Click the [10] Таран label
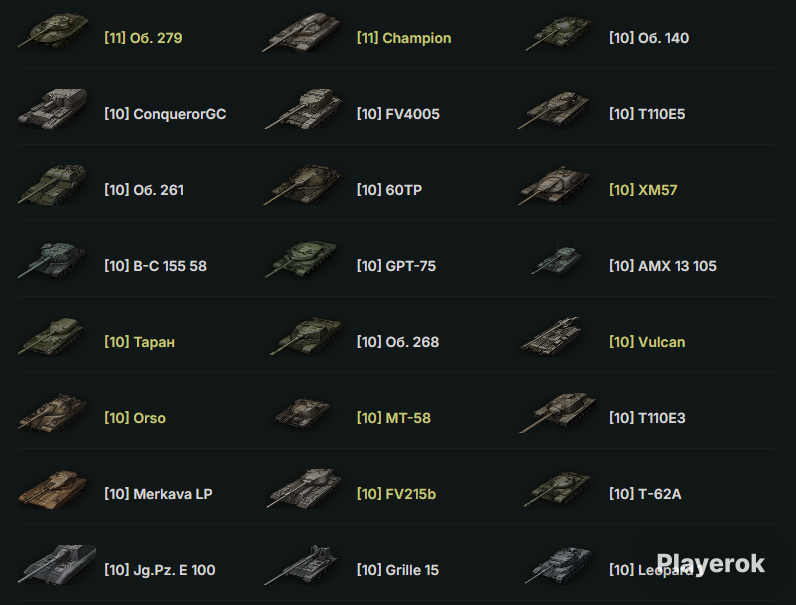796x605 pixels. pyautogui.click(x=139, y=342)
